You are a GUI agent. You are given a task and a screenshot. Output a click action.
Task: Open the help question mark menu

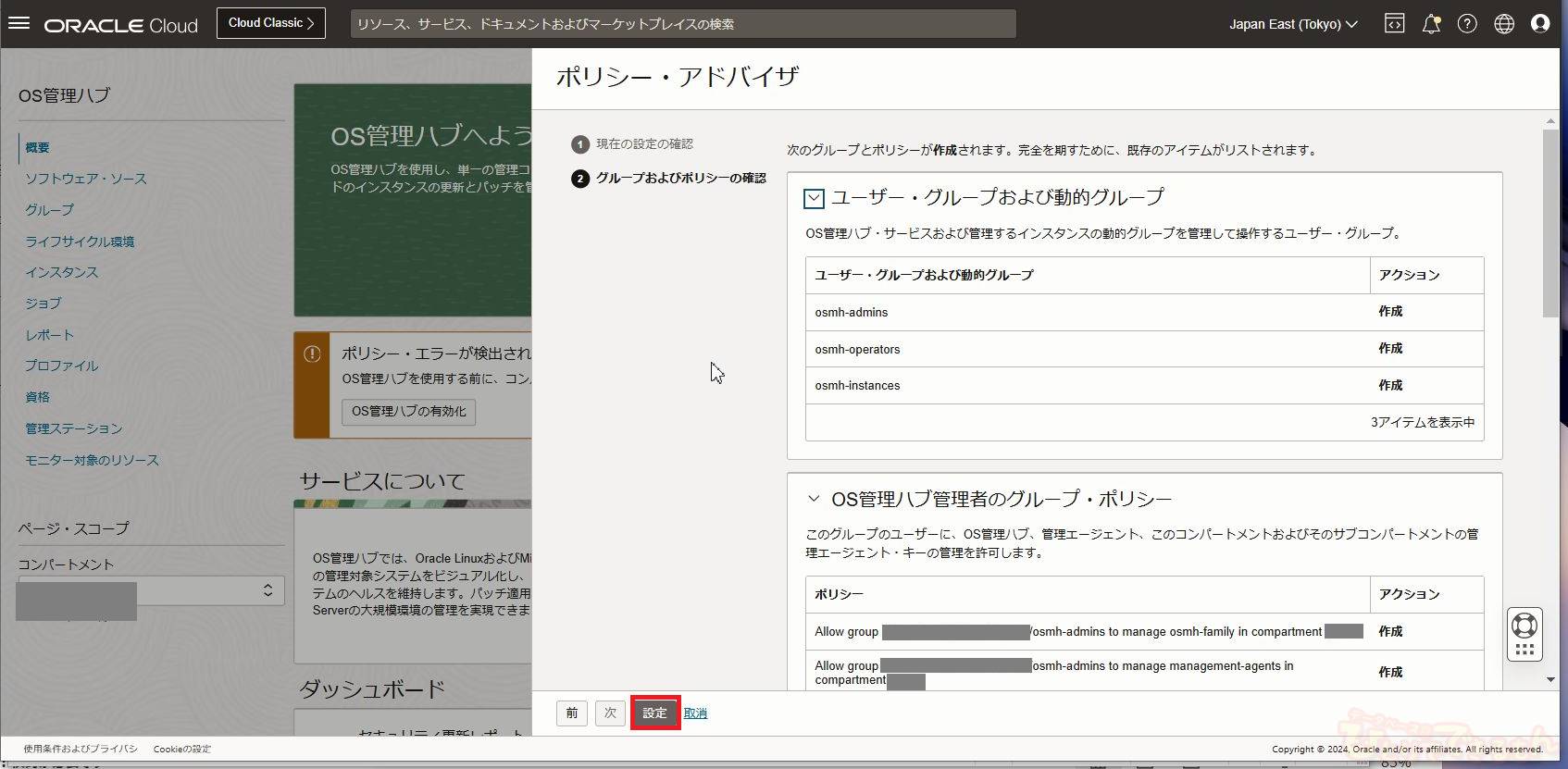tap(1467, 24)
